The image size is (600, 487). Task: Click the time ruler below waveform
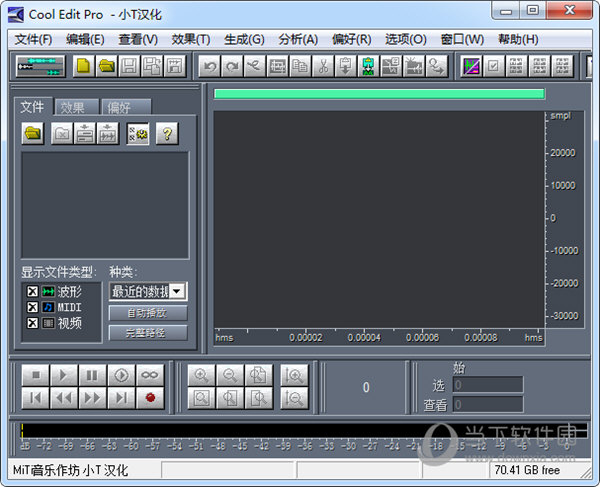[x=379, y=337]
